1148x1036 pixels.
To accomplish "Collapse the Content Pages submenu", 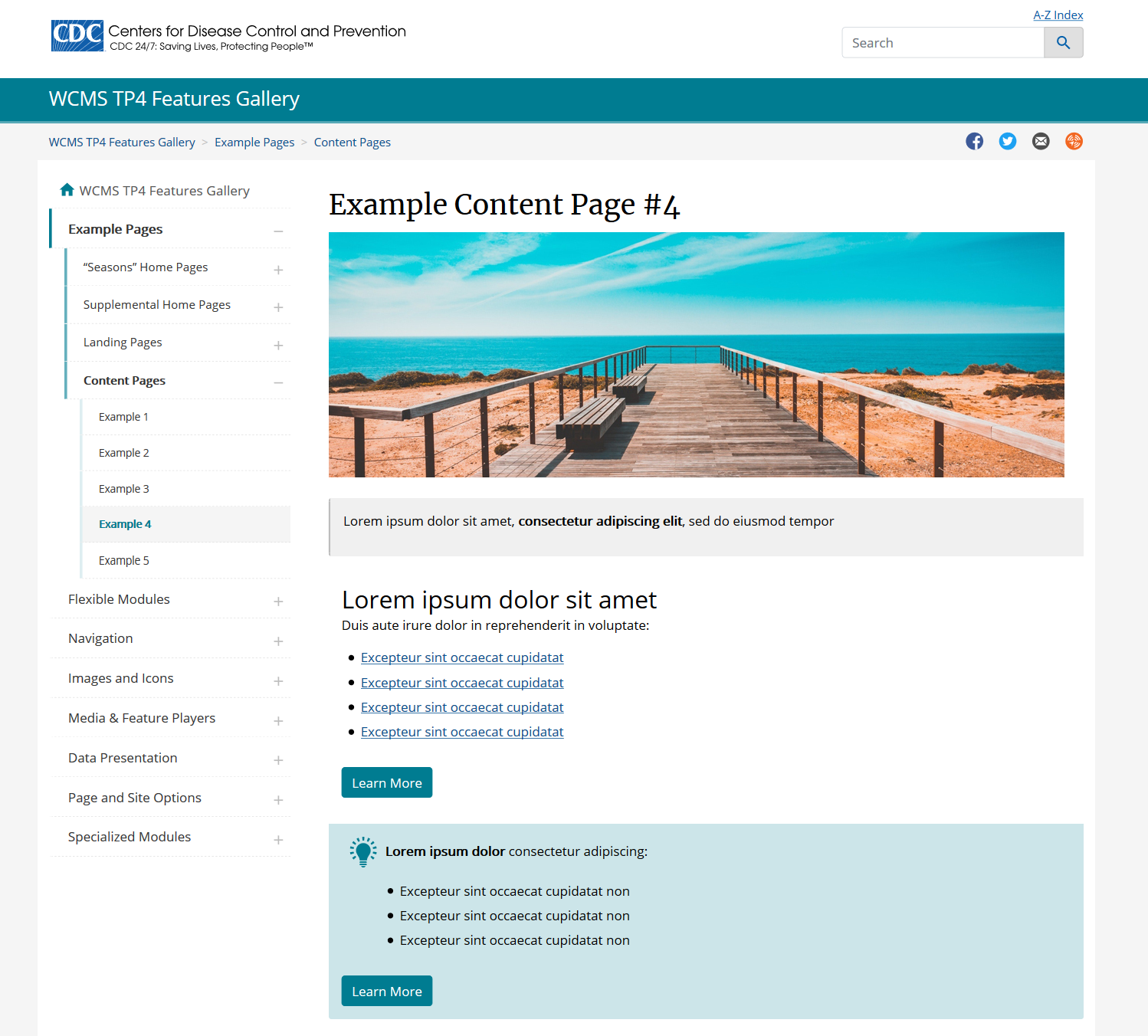I will [278, 382].
